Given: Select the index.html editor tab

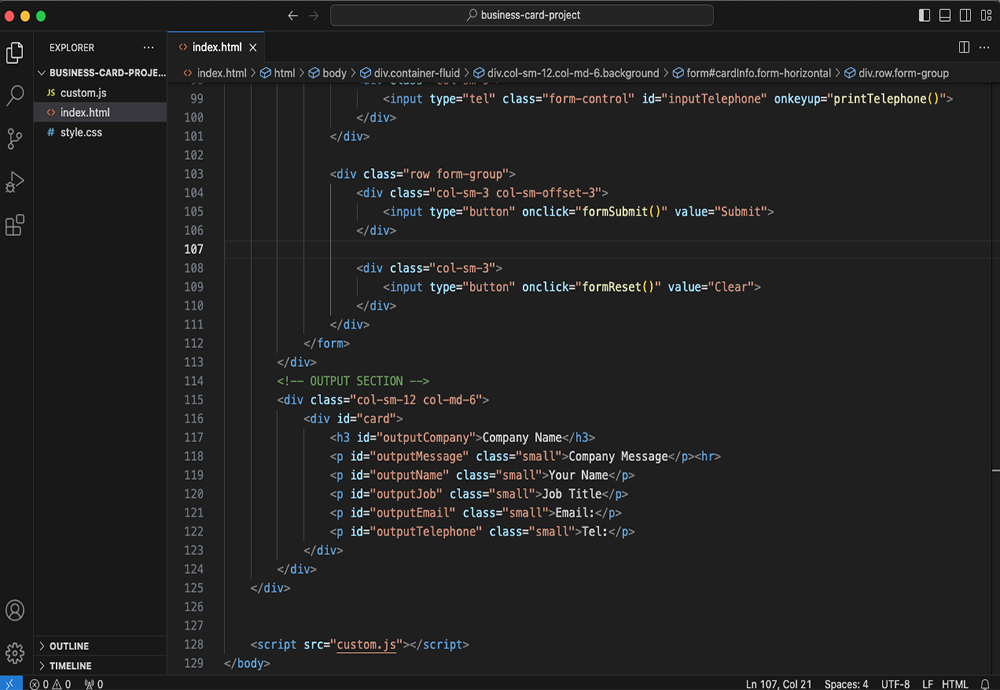Looking at the screenshot, I should [x=216, y=47].
